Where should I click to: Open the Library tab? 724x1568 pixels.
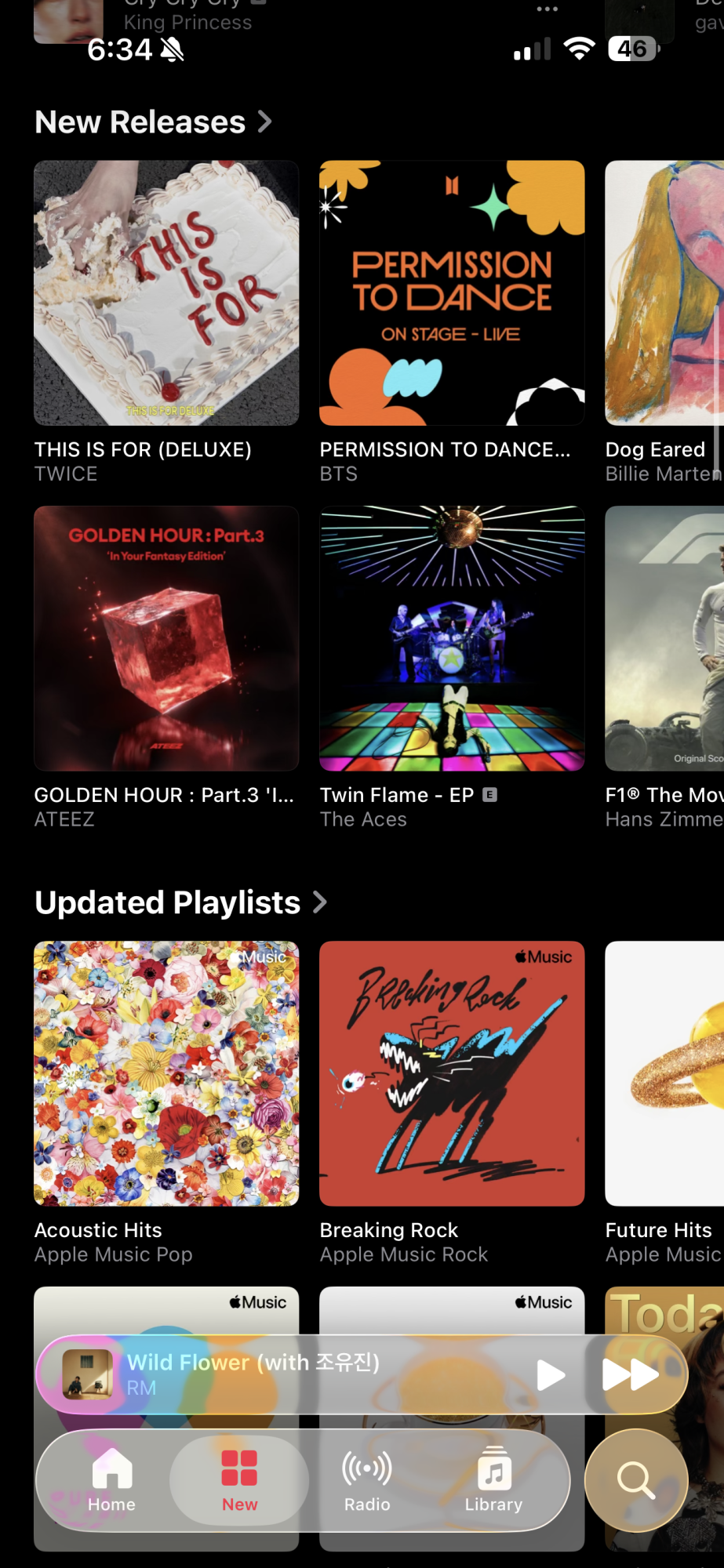[493, 1480]
